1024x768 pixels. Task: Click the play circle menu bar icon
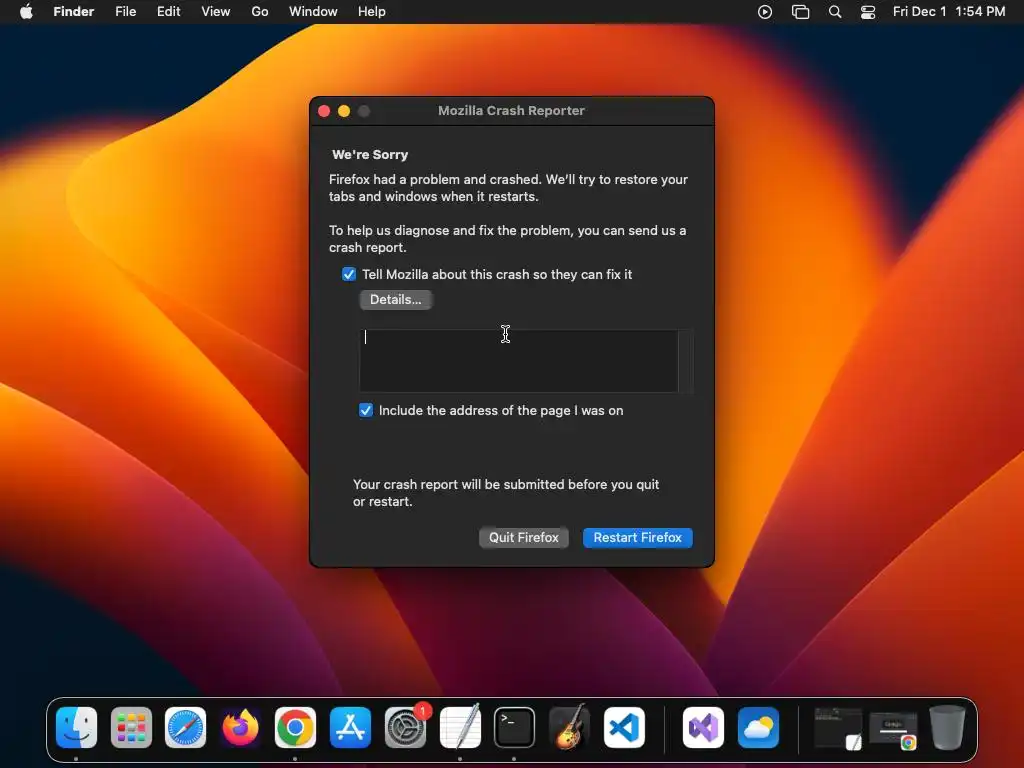[765, 12]
